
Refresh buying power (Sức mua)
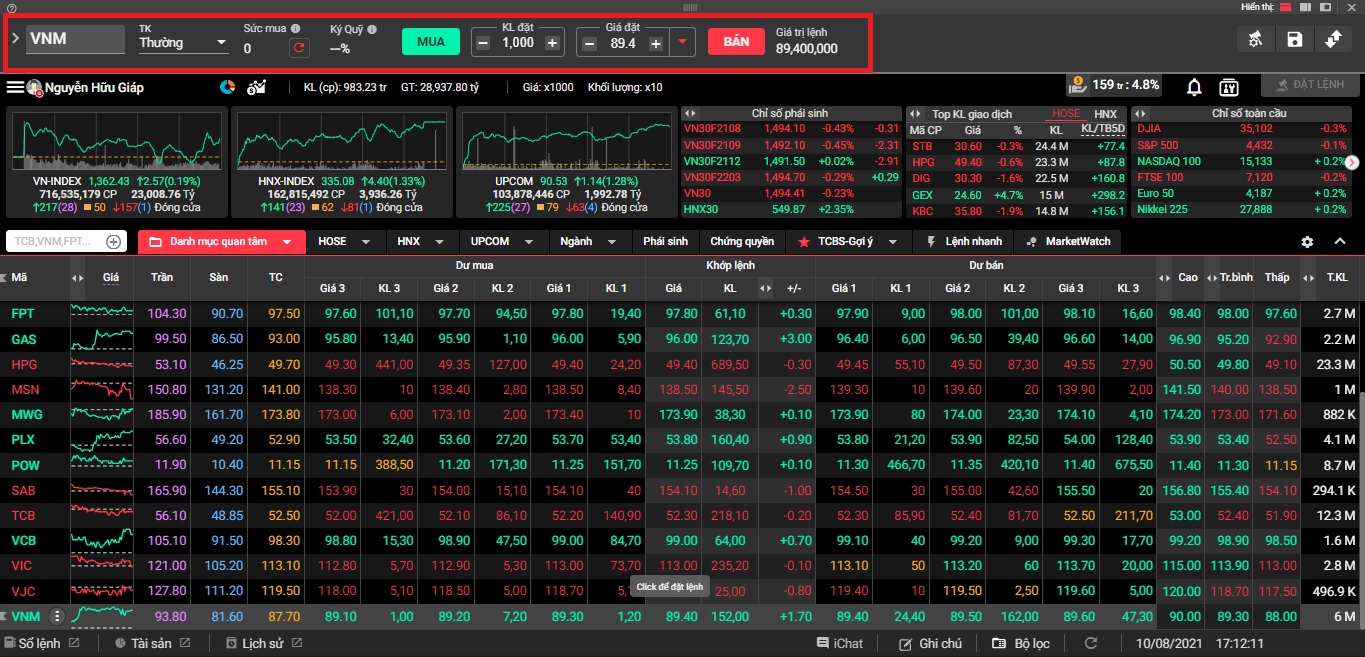298,48
